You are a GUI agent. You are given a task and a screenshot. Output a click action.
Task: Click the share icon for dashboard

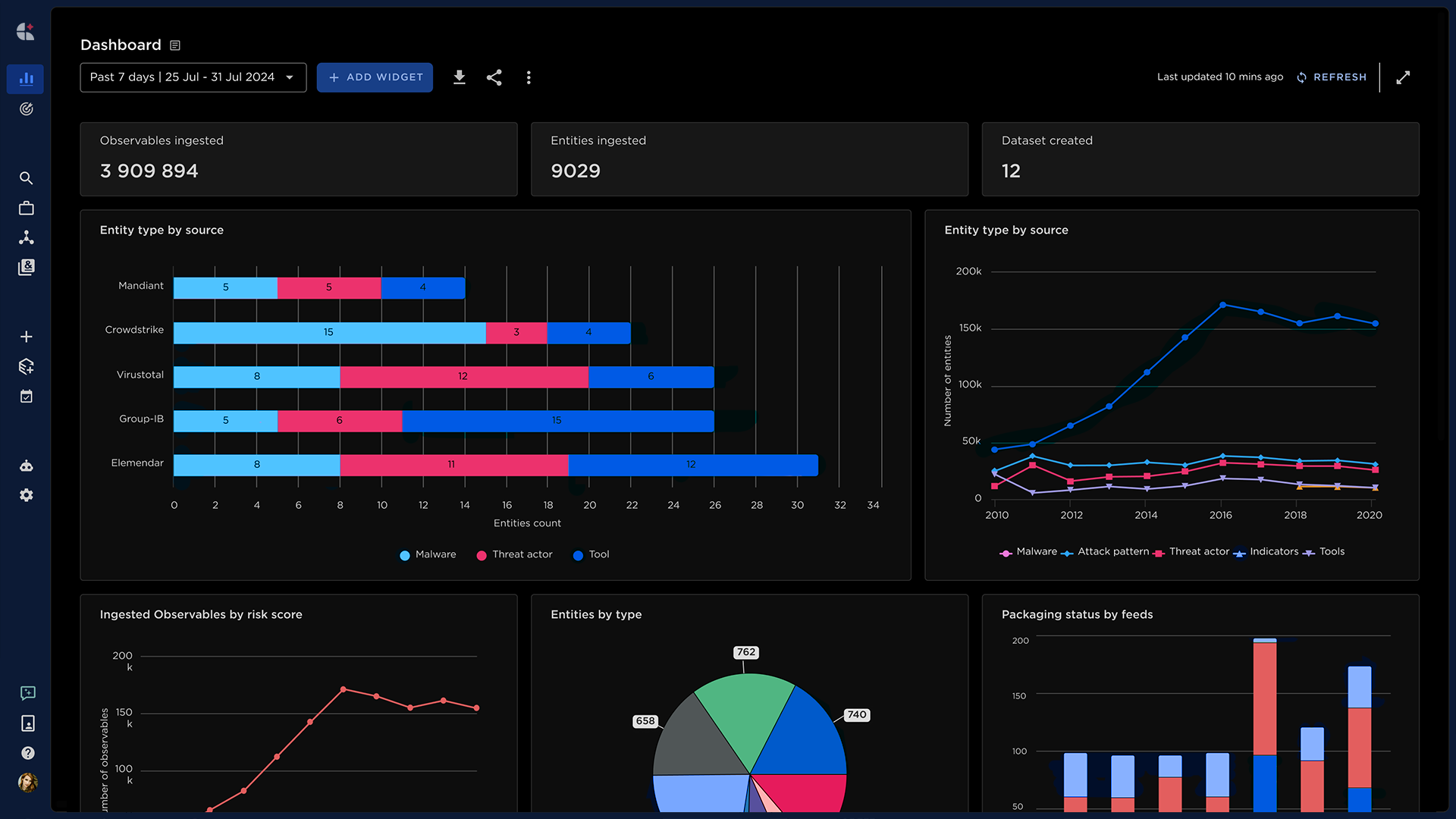[x=494, y=77]
